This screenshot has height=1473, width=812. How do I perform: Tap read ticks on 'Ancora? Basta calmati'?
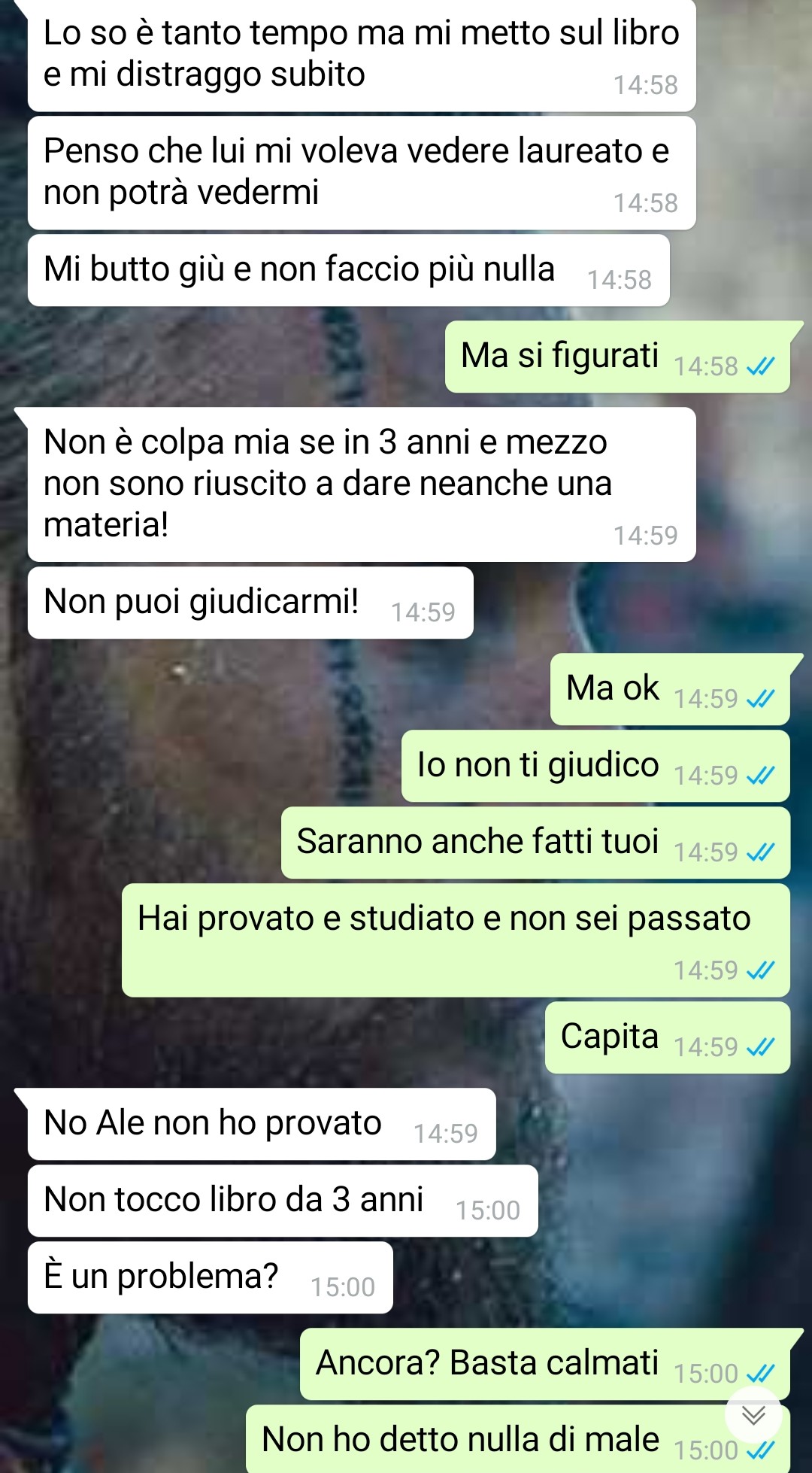point(760,1374)
